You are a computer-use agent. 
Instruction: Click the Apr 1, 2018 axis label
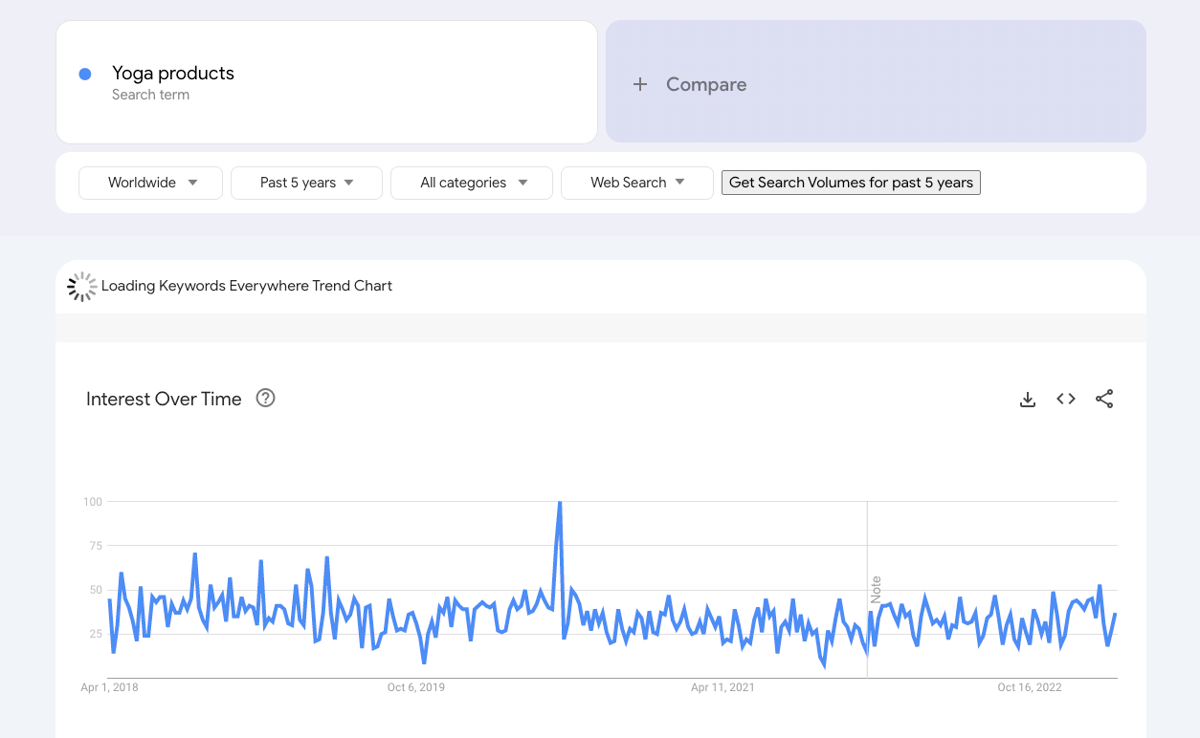click(110, 687)
